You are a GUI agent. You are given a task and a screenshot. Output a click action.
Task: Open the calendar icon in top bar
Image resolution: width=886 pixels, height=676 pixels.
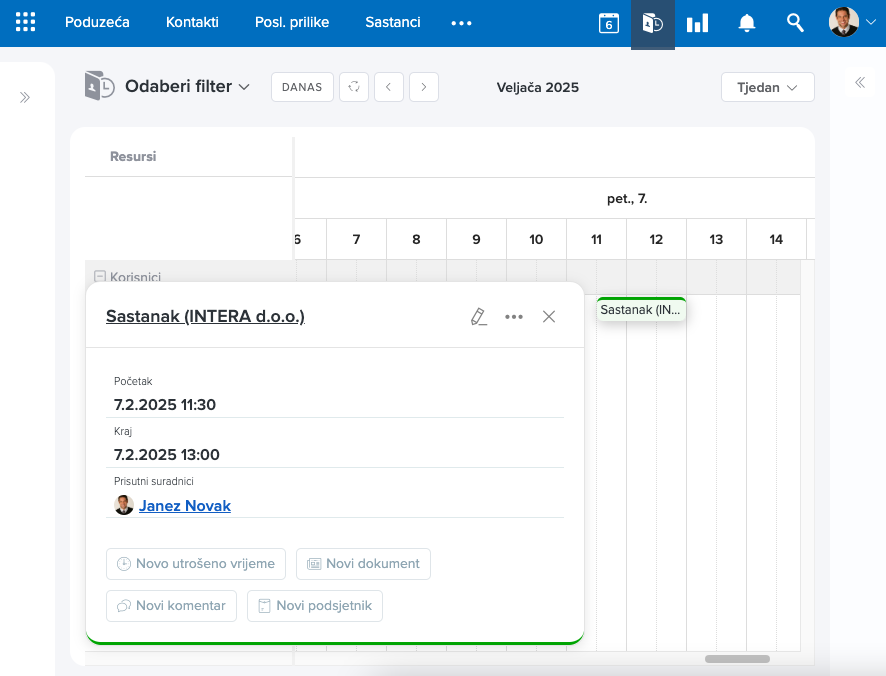pos(608,23)
